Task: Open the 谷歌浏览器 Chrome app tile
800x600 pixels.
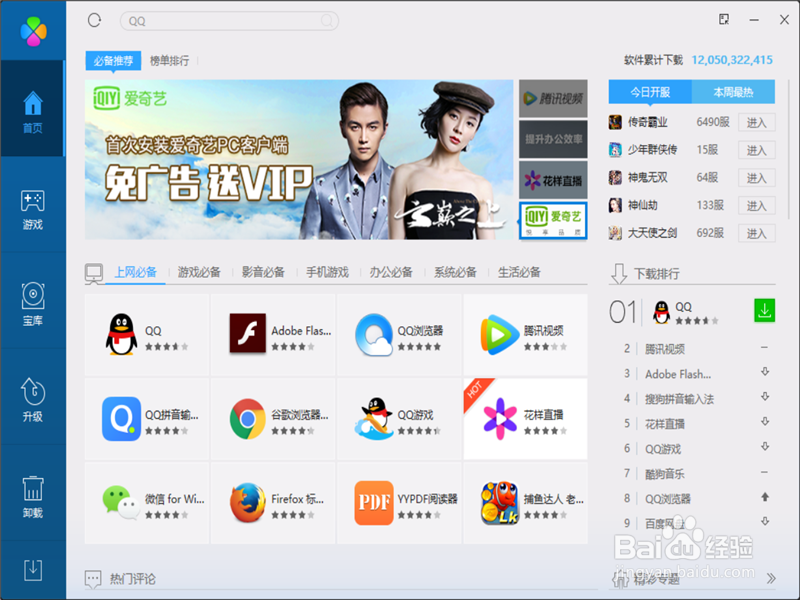Action: pyautogui.click(x=273, y=419)
